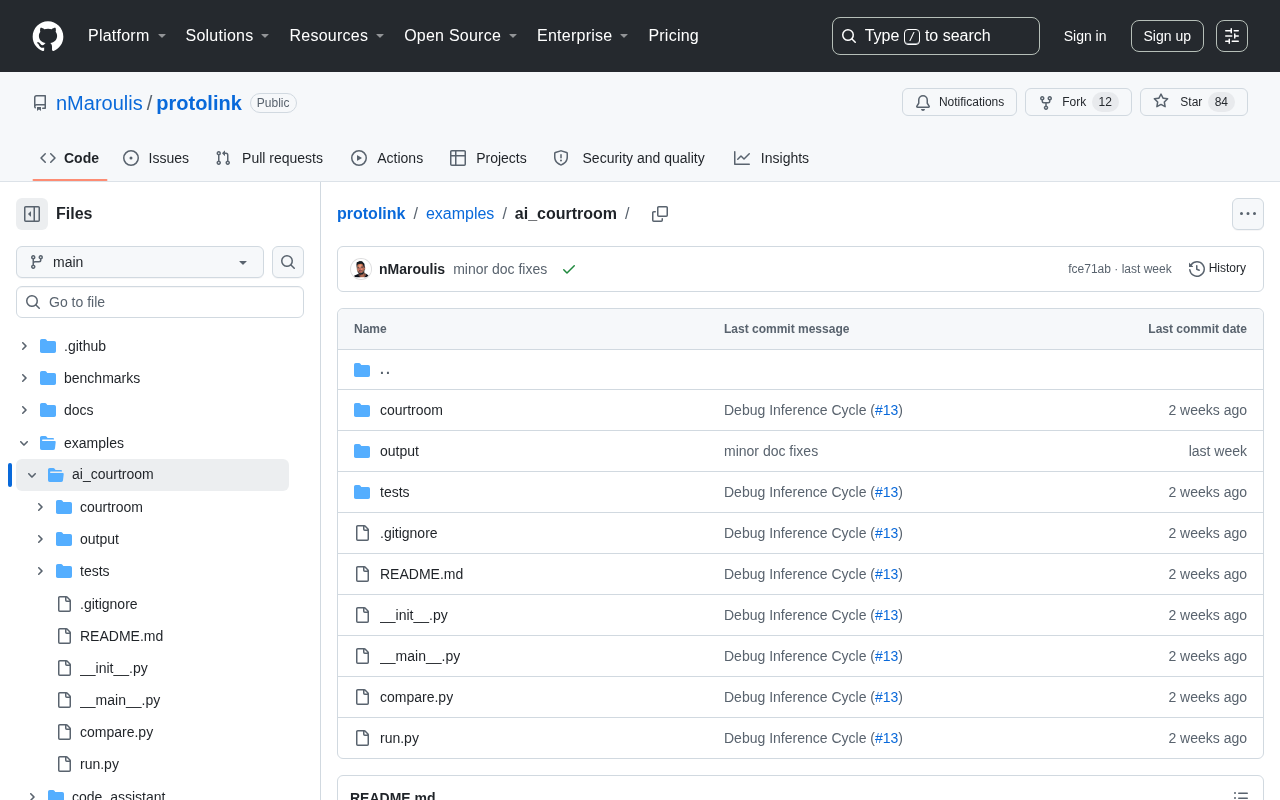Open the Insights tab
The image size is (1280, 800).
[771, 158]
